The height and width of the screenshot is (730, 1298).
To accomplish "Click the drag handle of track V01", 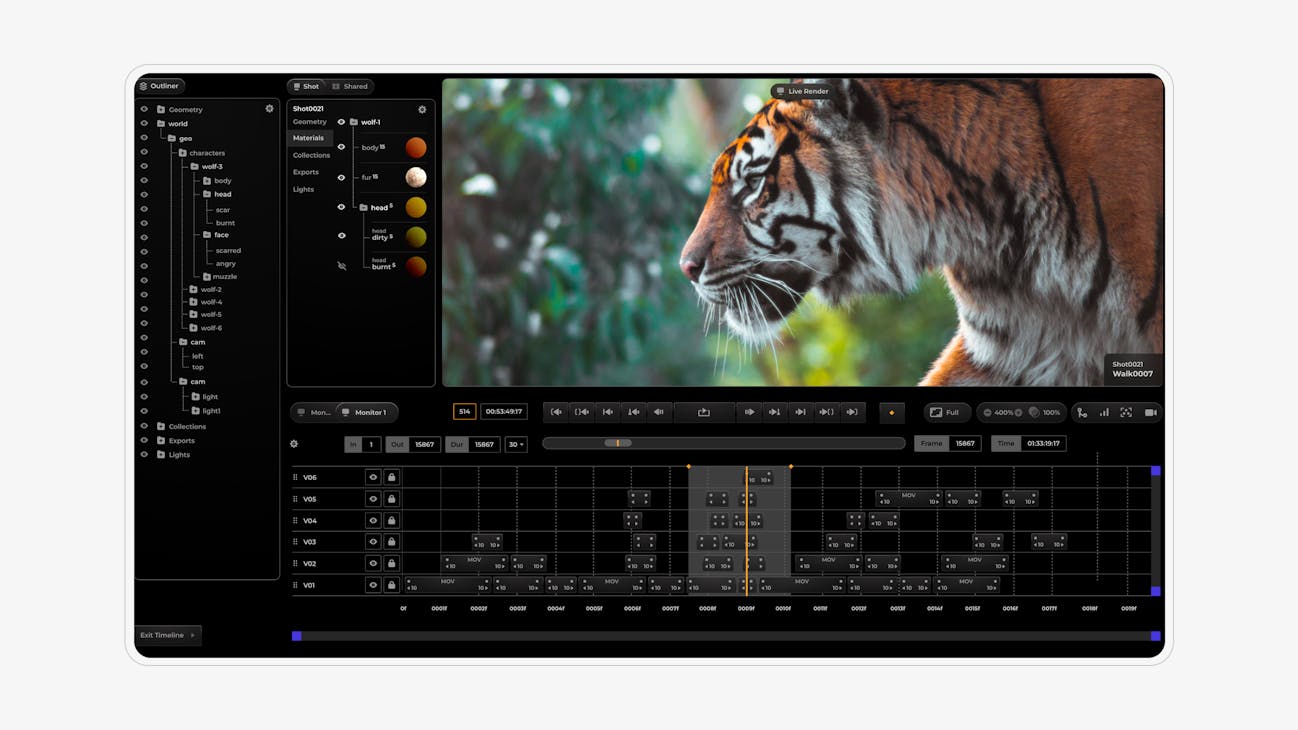I will tap(295, 585).
